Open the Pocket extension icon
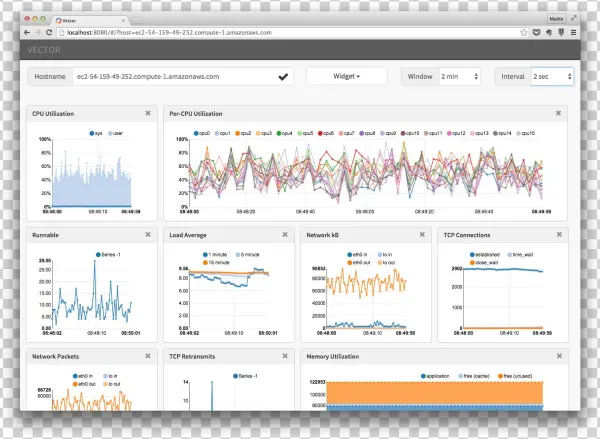600x439 pixels. [536, 33]
